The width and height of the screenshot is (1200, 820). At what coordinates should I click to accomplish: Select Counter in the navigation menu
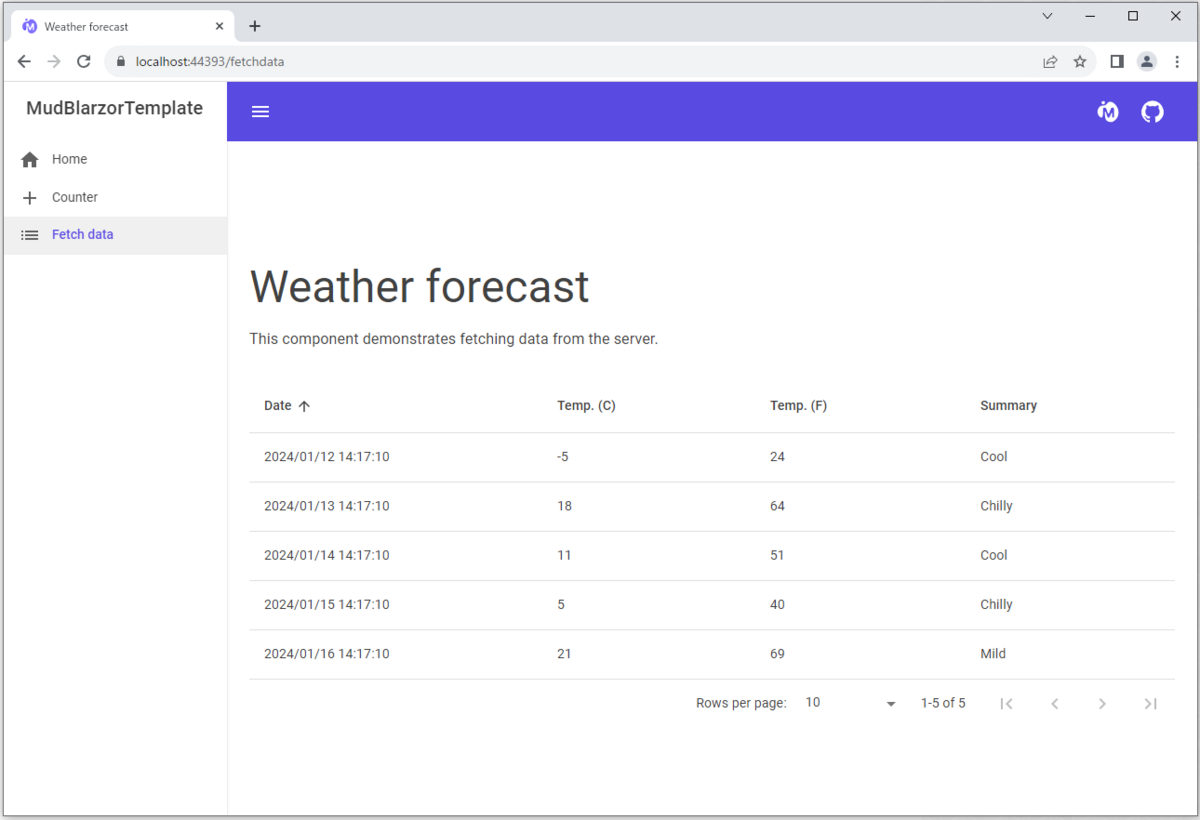(x=115, y=198)
